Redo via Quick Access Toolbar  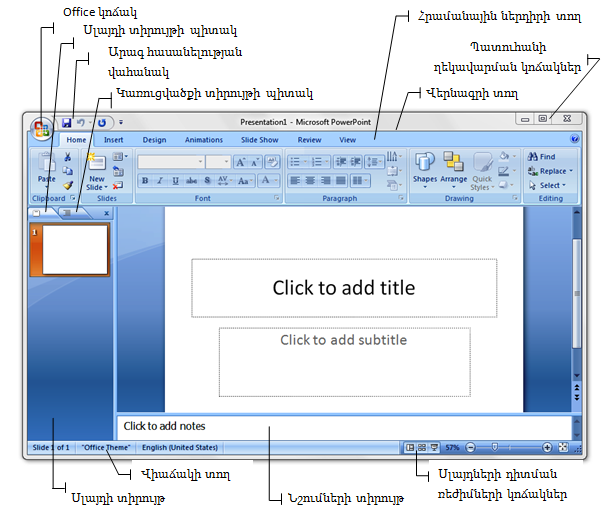click(x=102, y=123)
